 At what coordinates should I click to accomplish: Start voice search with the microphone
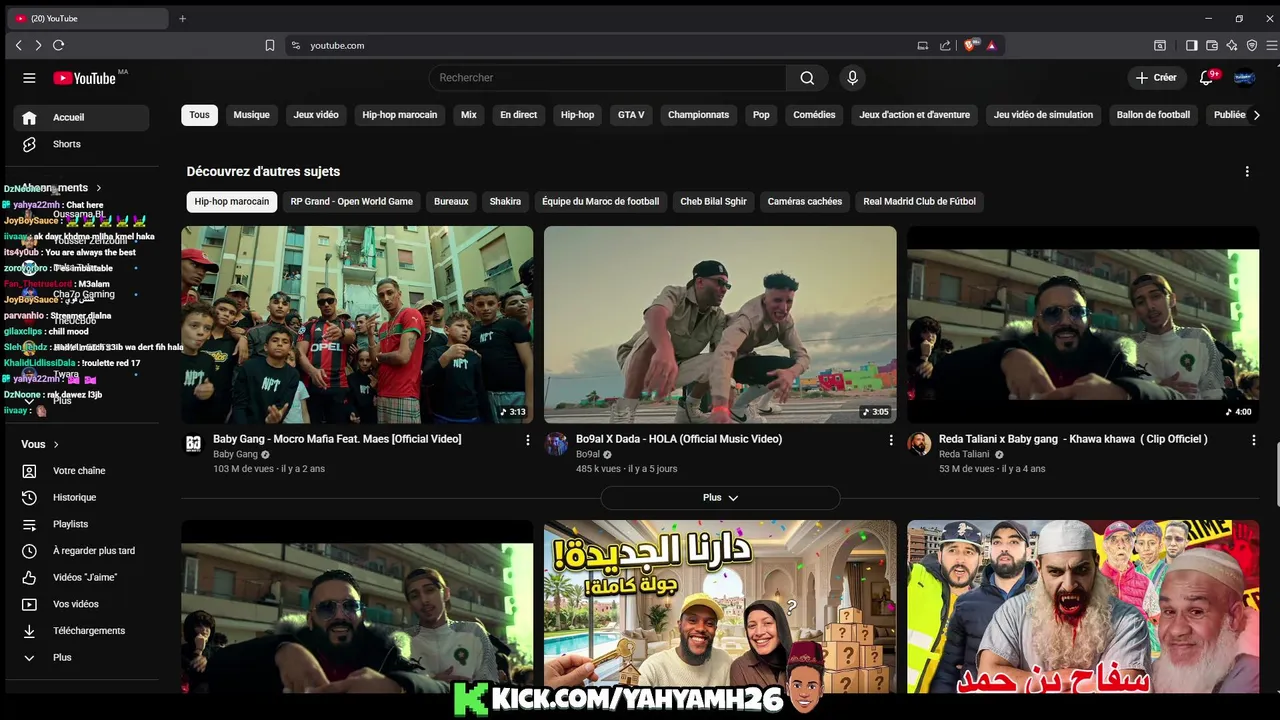pos(852,78)
